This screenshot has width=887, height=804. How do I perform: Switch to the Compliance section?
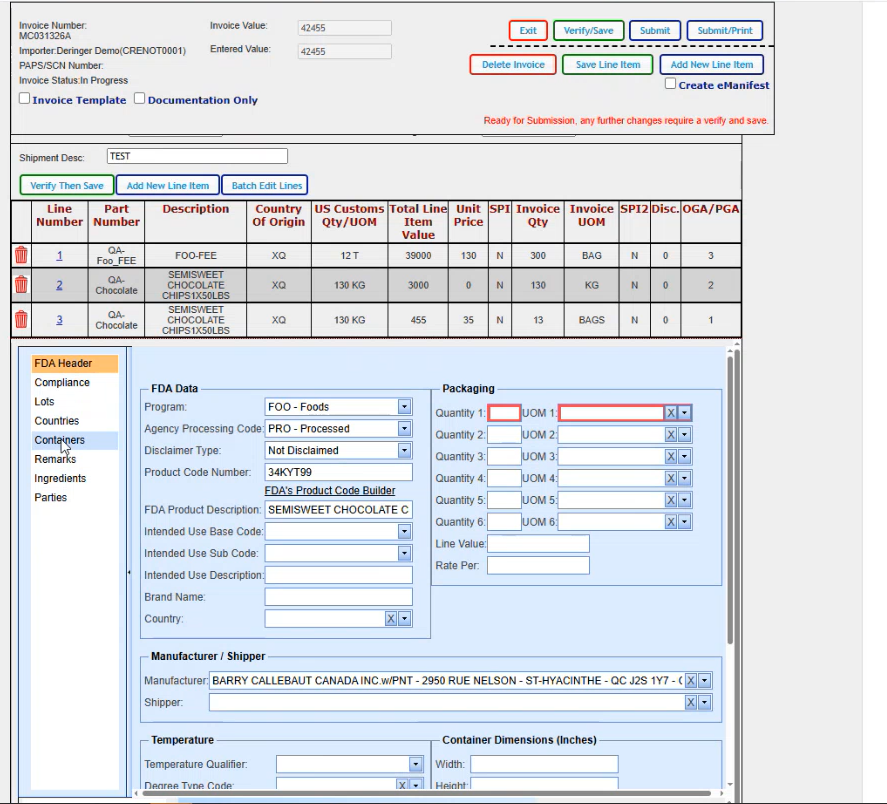(x=62, y=382)
